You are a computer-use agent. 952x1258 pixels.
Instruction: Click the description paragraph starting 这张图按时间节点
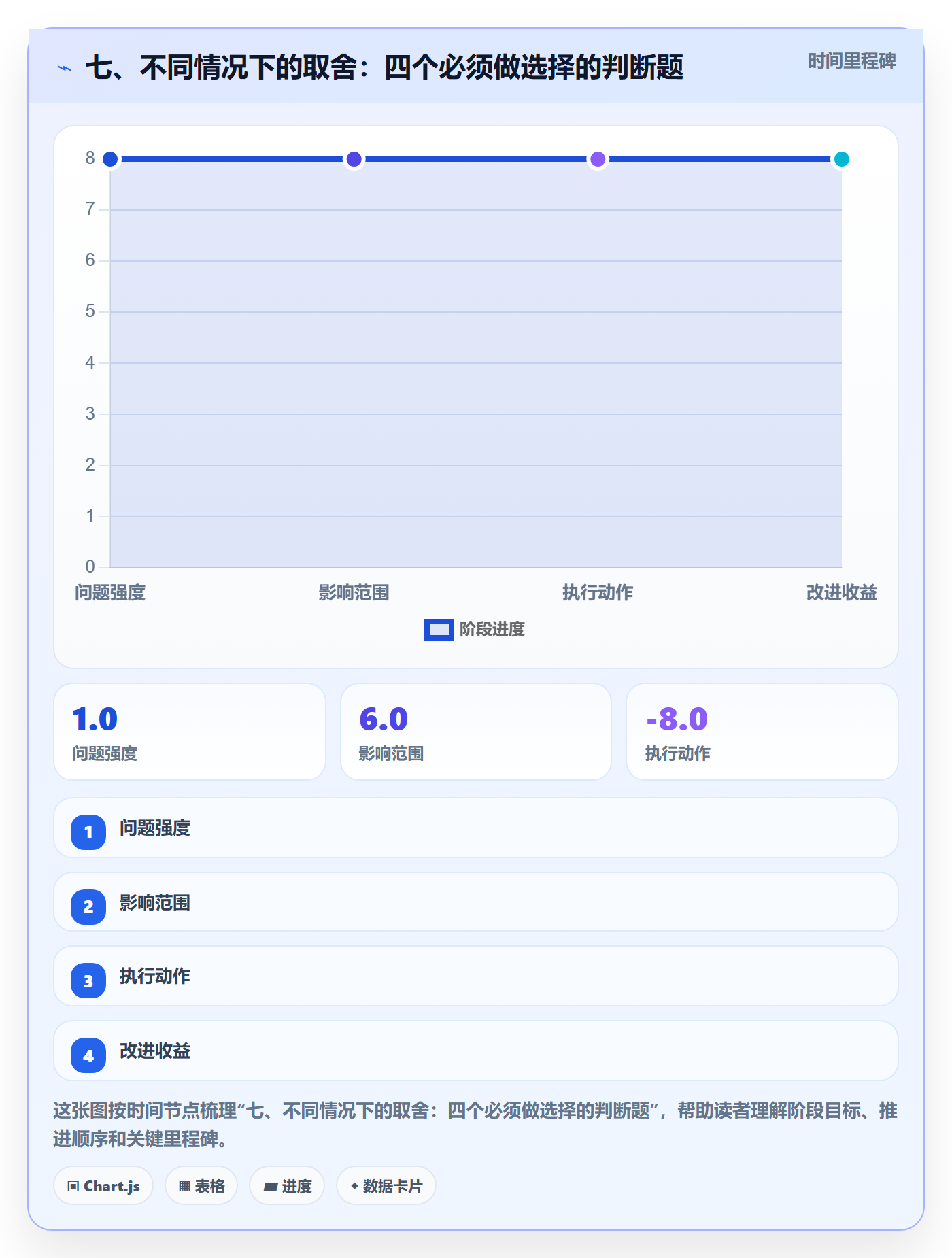475,1125
